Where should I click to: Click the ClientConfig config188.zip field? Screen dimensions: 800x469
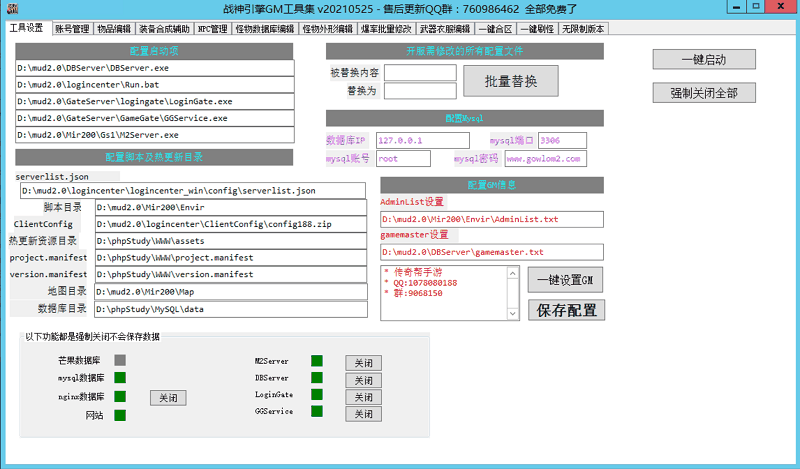click(231, 224)
